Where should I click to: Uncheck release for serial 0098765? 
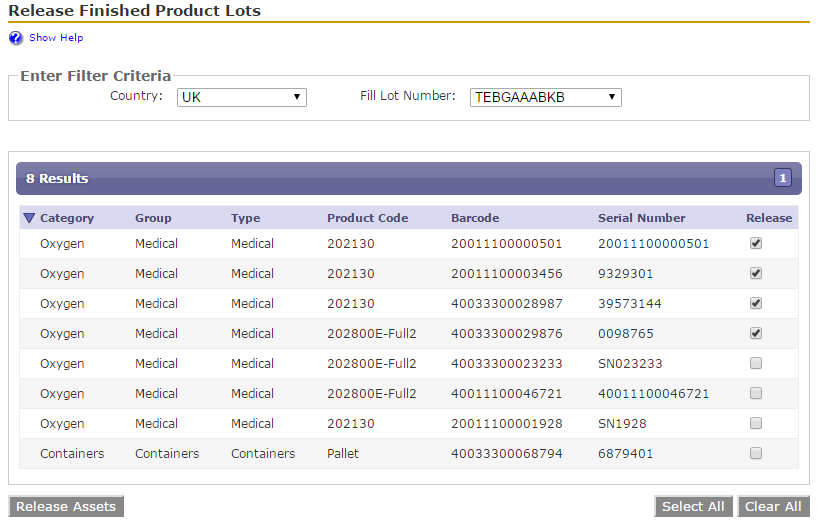tap(756, 333)
